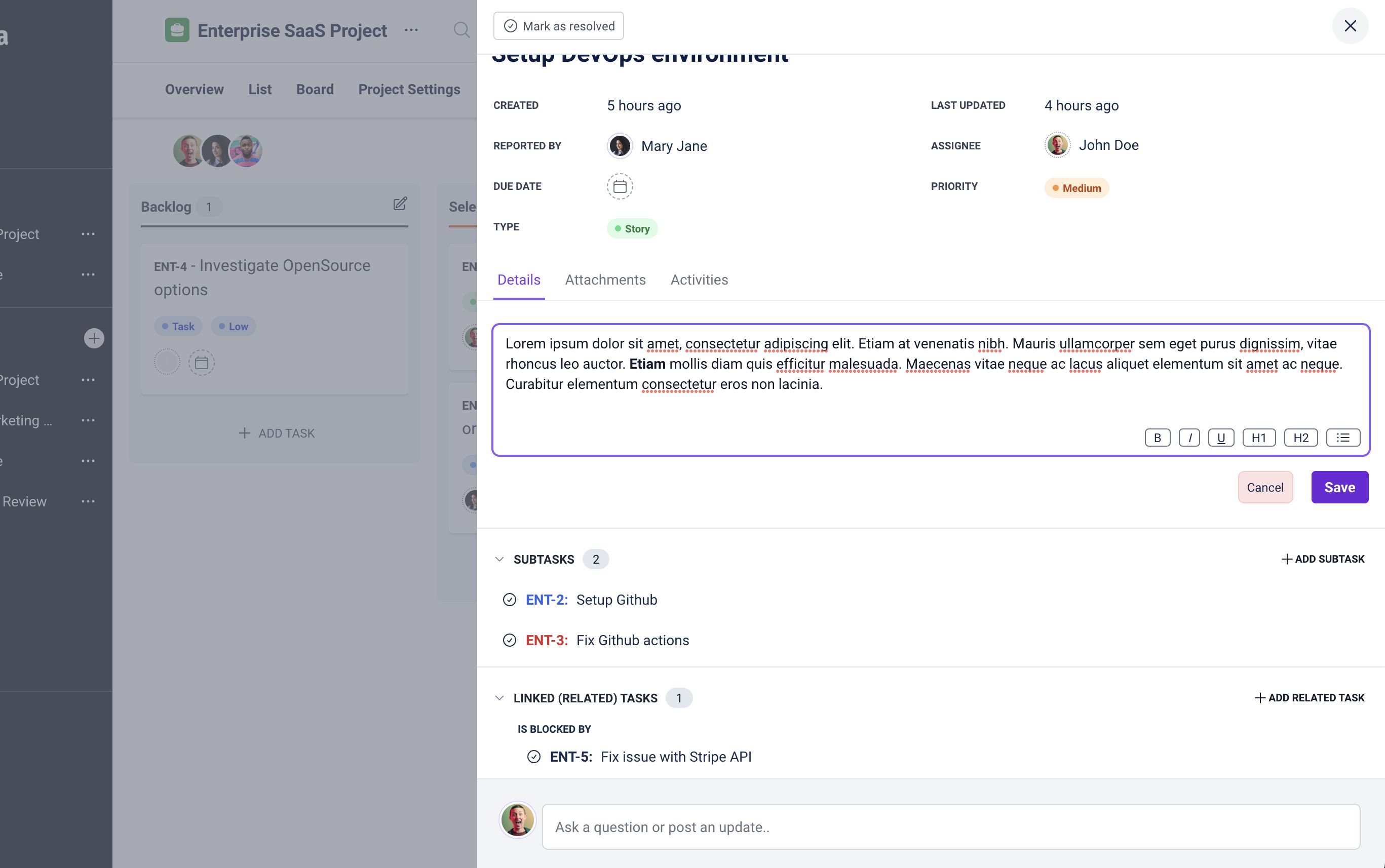1385x868 pixels.
Task: Close the task detail panel
Action: [x=1350, y=26]
